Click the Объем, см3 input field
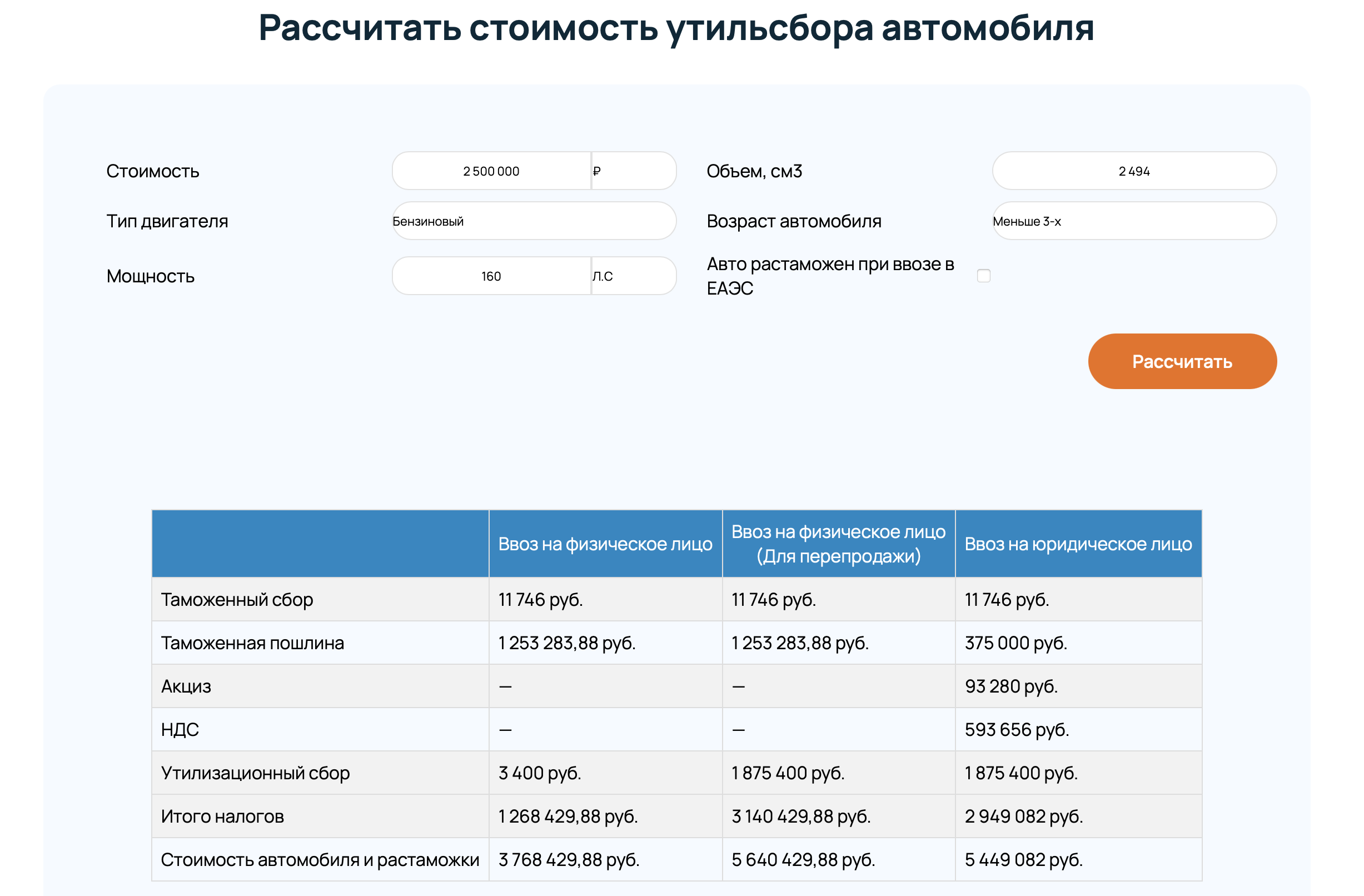The height and width of the screenshot is (896, 1364). [x=1134, y=171]
